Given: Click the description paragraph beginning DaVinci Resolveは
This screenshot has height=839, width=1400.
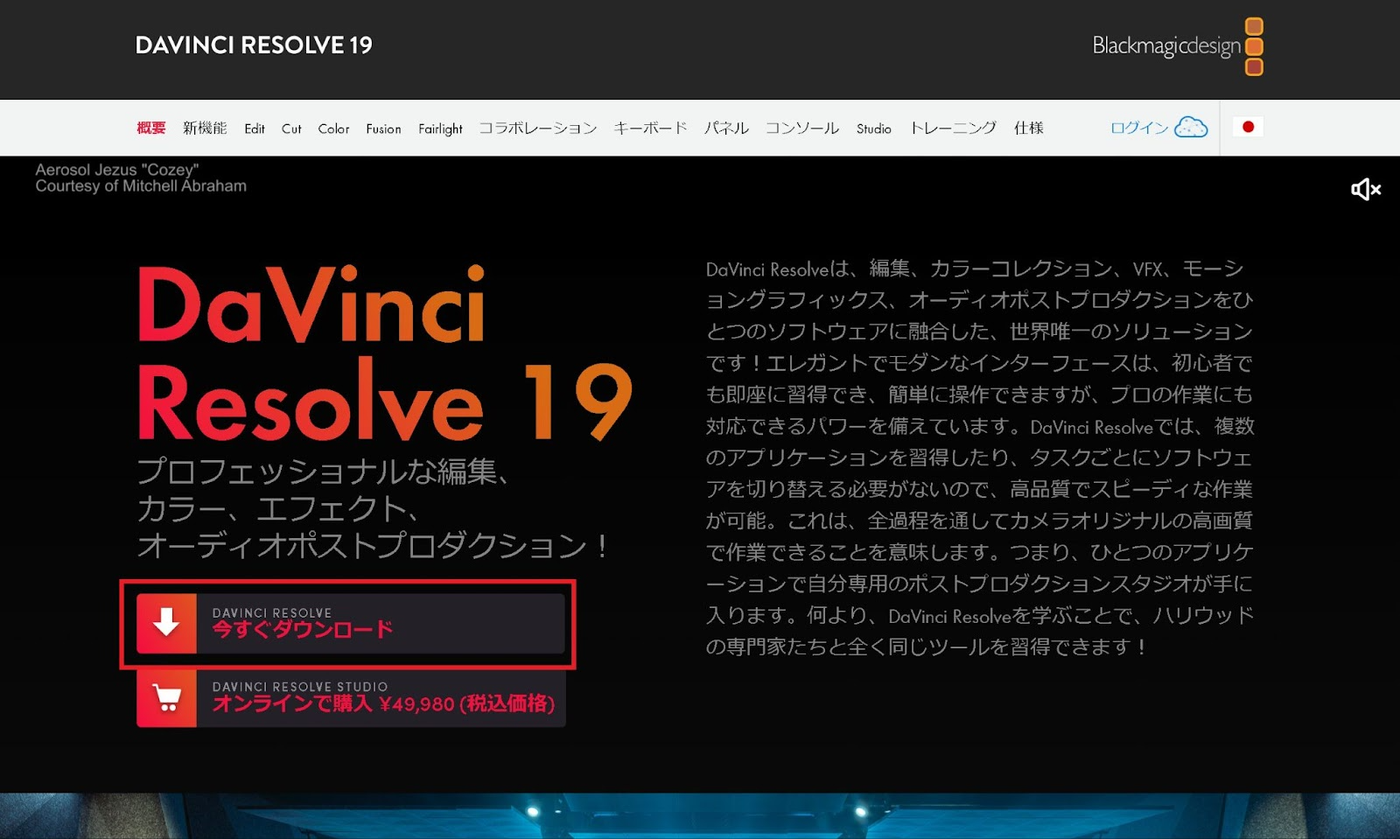Looking at the screenshot, I should click(x=979, y=458).
